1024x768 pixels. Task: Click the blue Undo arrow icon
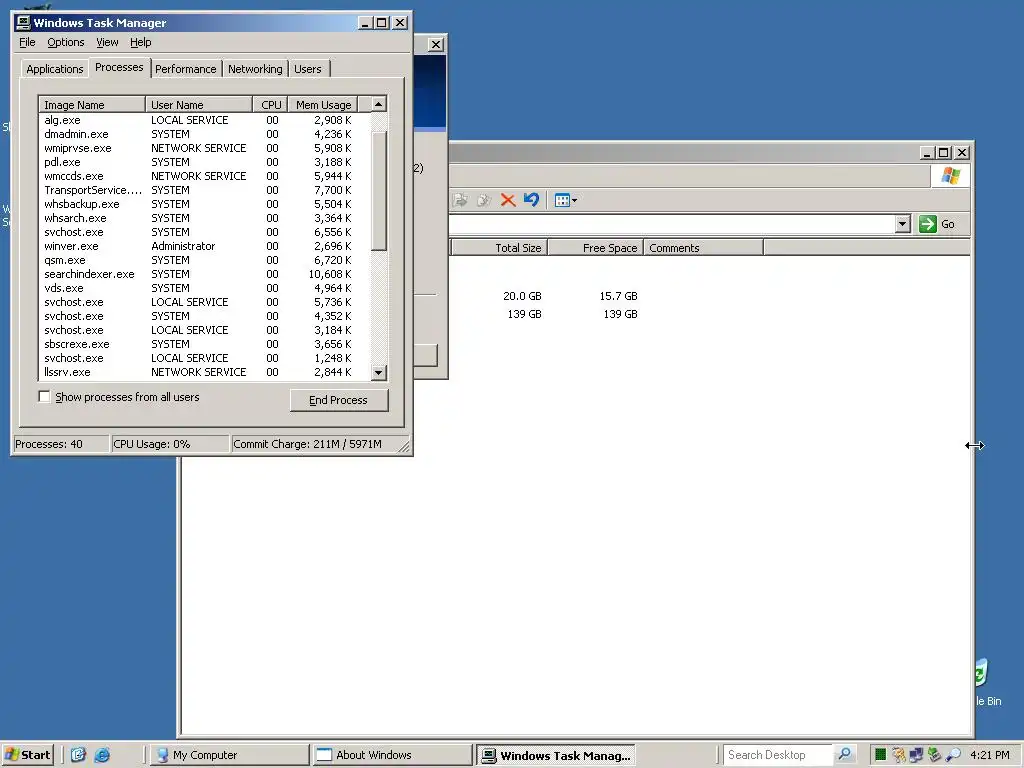[x=532, y=200]
